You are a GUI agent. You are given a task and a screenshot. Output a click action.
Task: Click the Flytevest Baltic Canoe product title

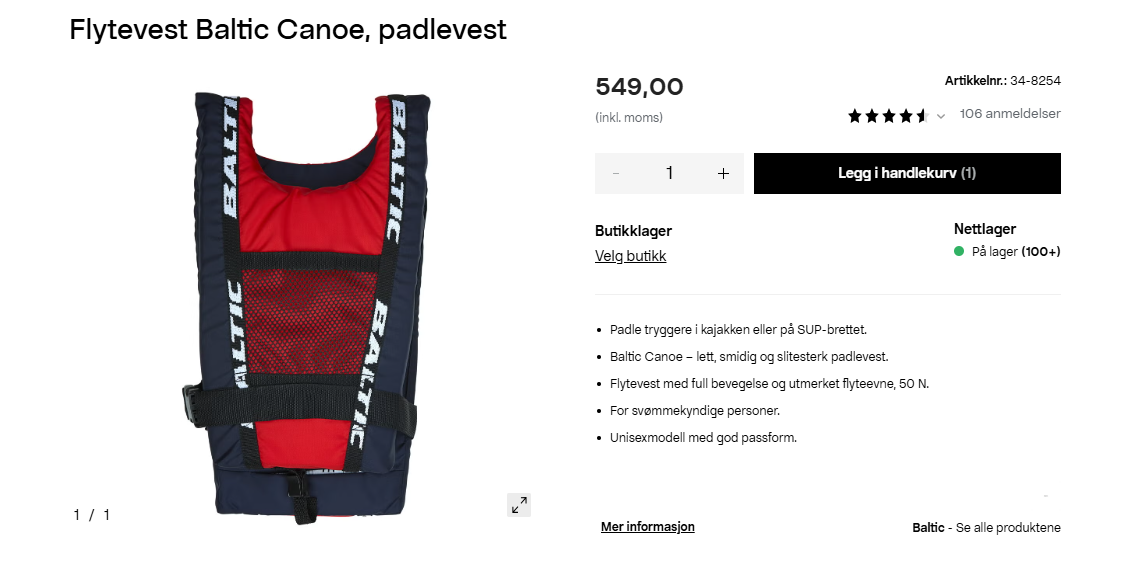tap(288, 29)
